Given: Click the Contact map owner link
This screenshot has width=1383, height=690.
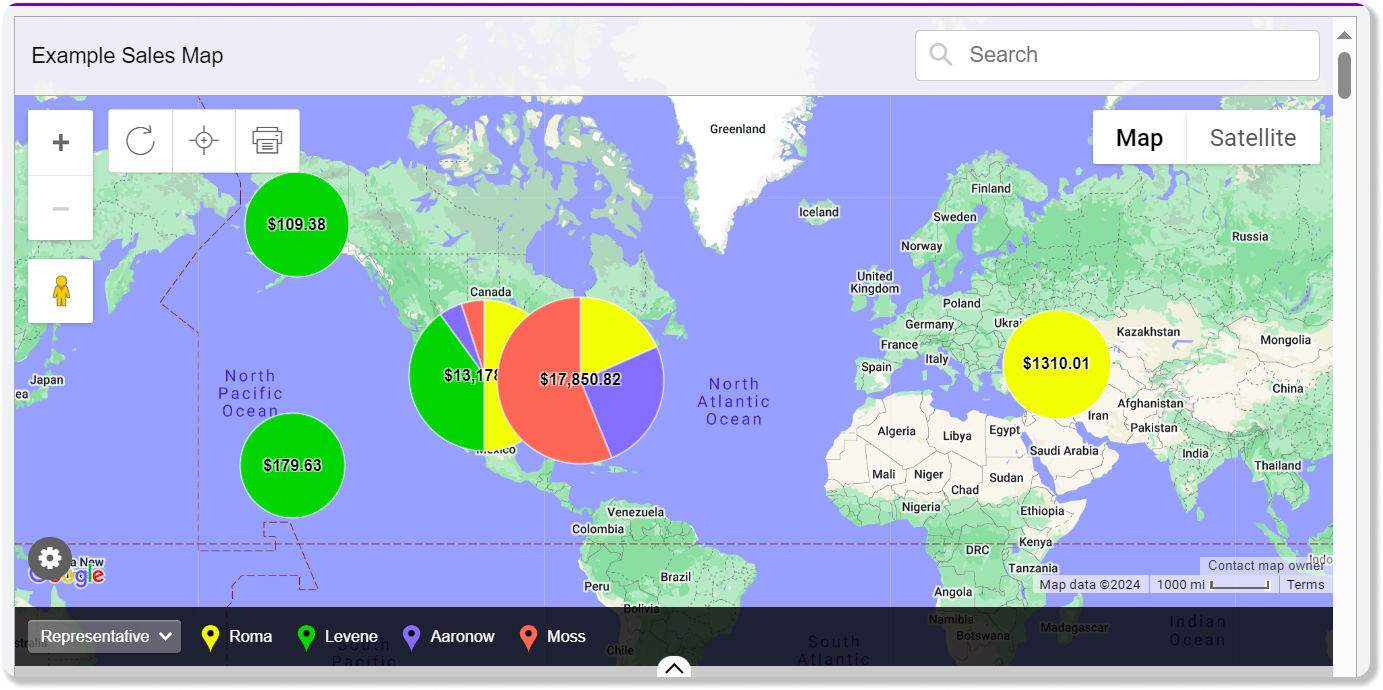Looking at the screenshot, I should (x=1265, y=566).
